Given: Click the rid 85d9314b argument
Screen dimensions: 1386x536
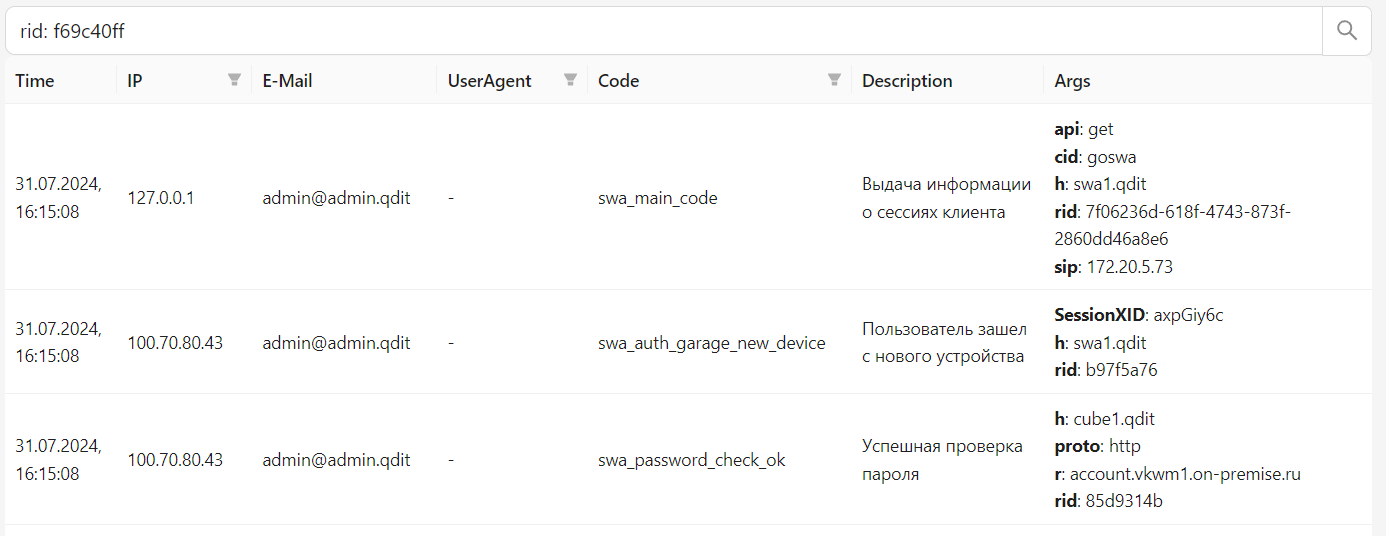Looking at the screenshot, I should (1108, 501).
